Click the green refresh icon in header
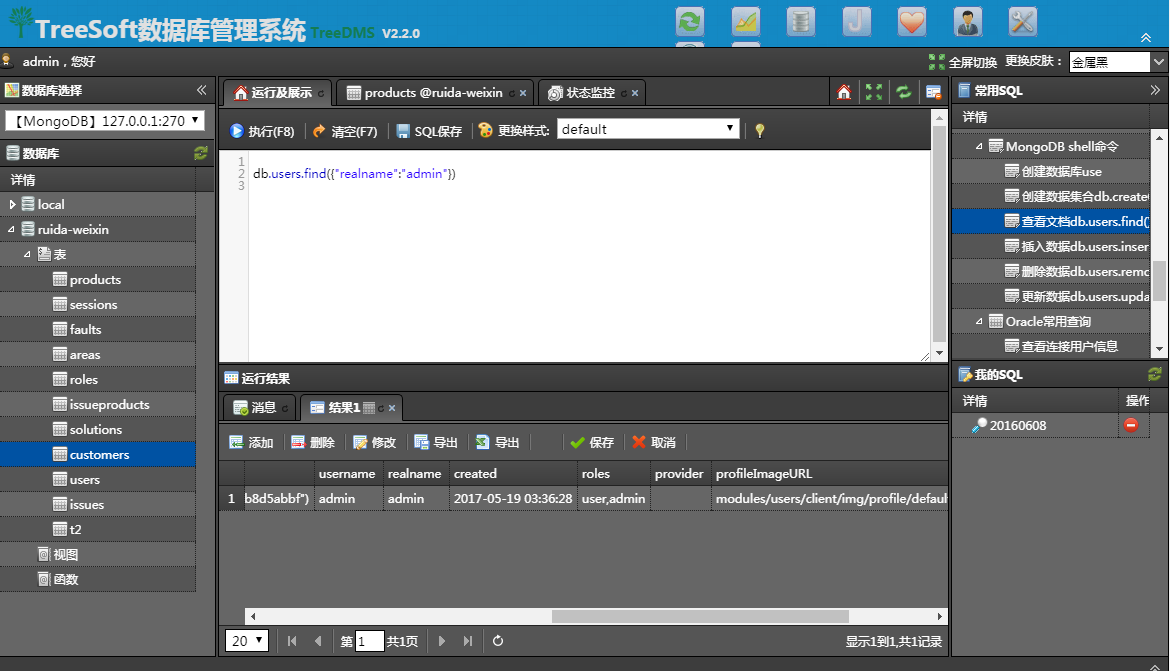 click(689, 21)
